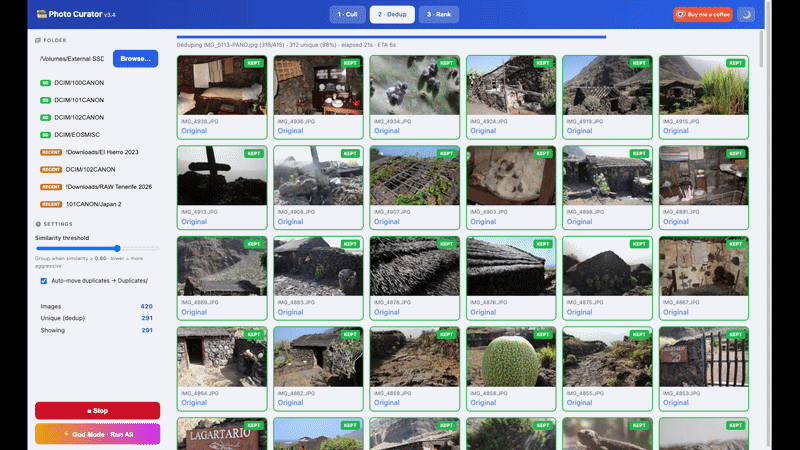Click the Photo Curator logo icon
This screenshot has width=800, height=450.
(41, 14)
